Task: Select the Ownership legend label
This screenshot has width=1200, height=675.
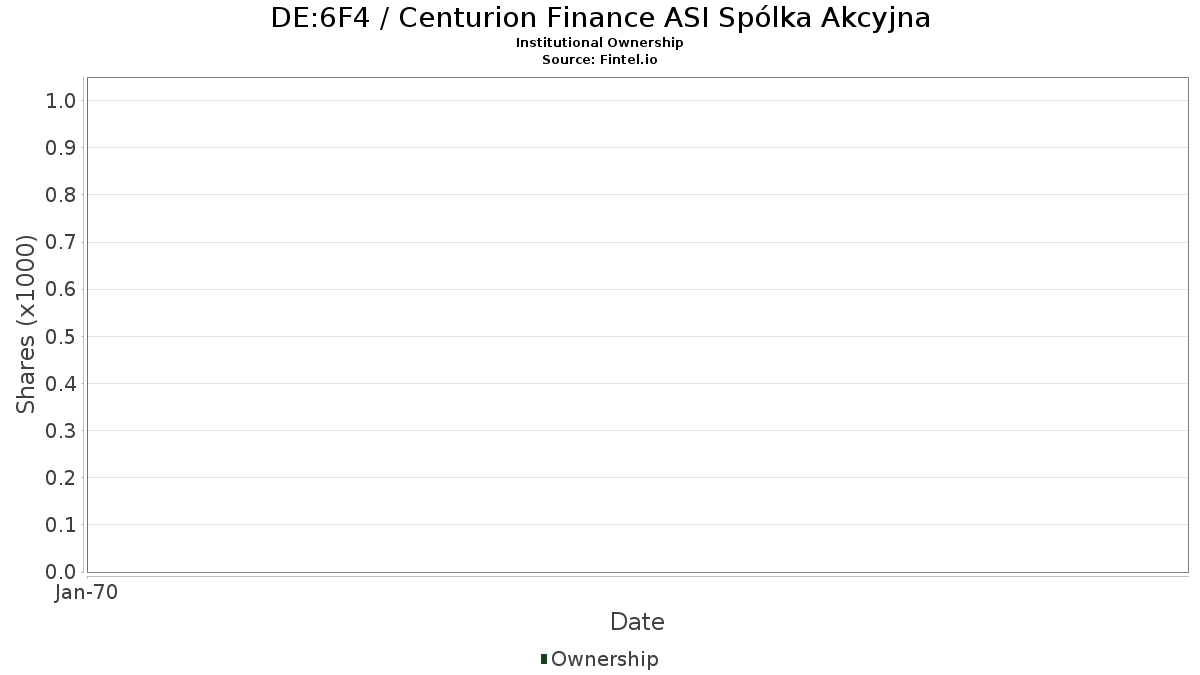Action: point(605,659)
